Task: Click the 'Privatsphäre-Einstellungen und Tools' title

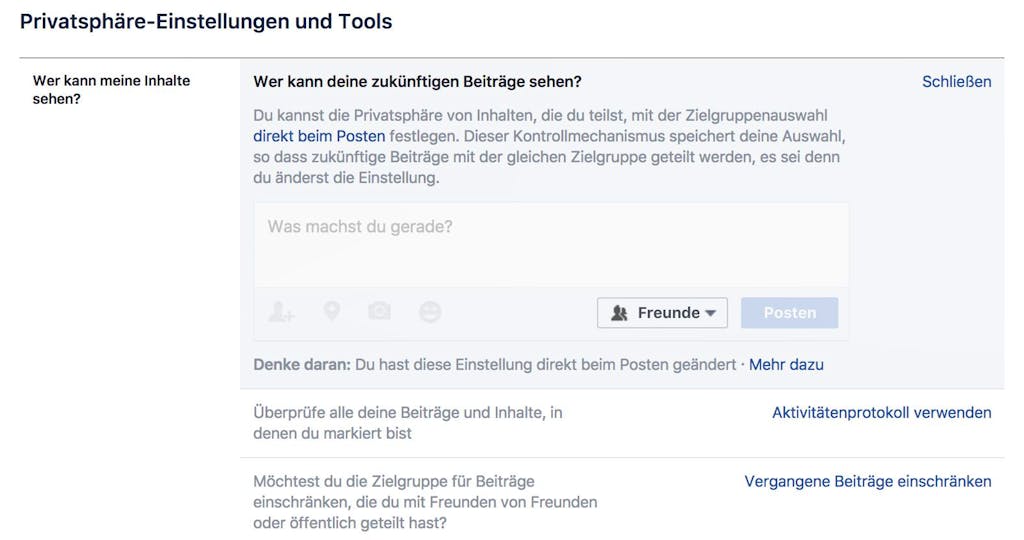Action: click(x=206, y=22)
